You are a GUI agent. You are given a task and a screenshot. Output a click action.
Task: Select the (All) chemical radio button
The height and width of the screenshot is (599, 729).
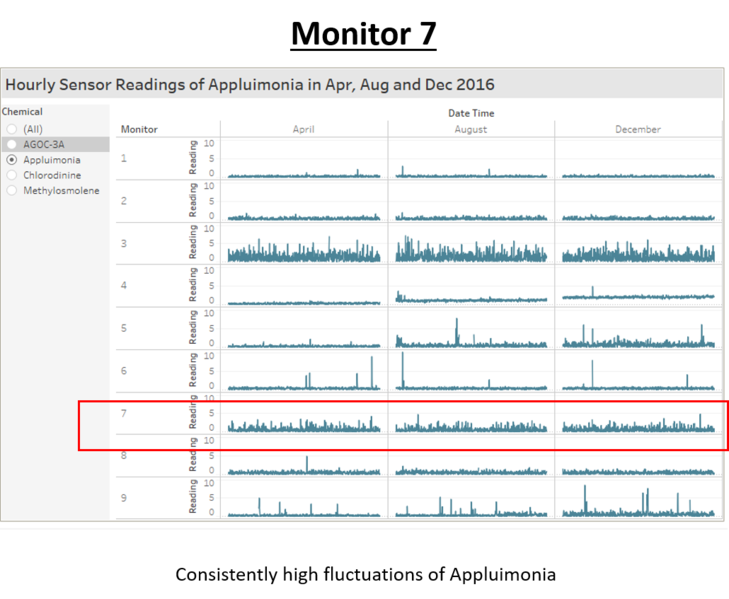(12, 129)
